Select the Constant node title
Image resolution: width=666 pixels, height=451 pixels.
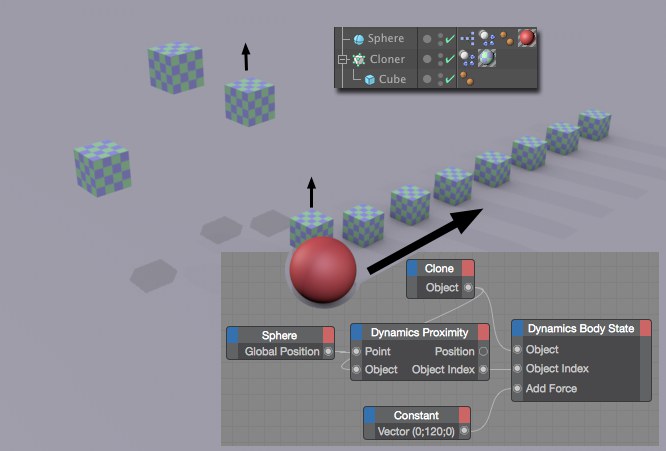(416, 415)
